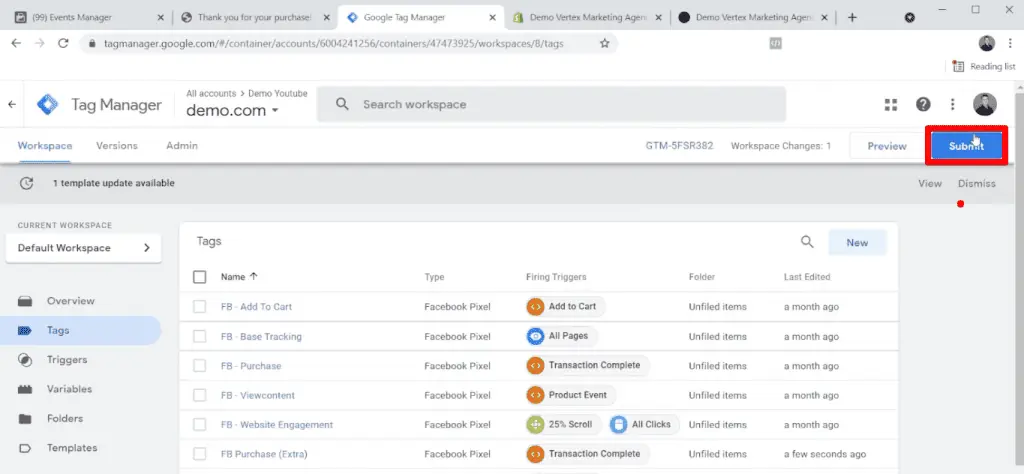
Task: Open the Google apps grid icon
Action: click(891, 105)
